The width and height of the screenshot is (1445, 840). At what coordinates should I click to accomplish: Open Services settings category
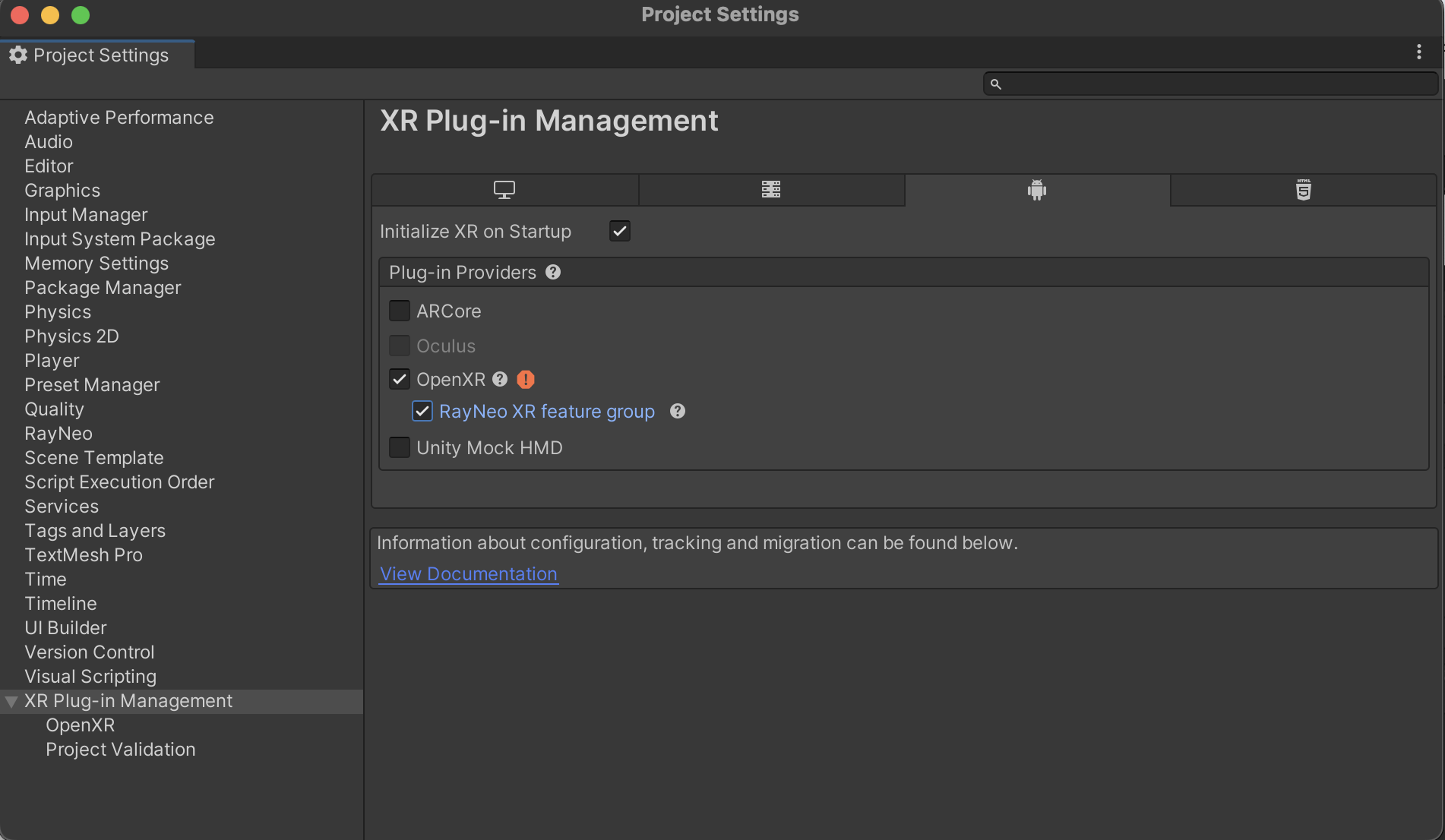tap(62, 507)
